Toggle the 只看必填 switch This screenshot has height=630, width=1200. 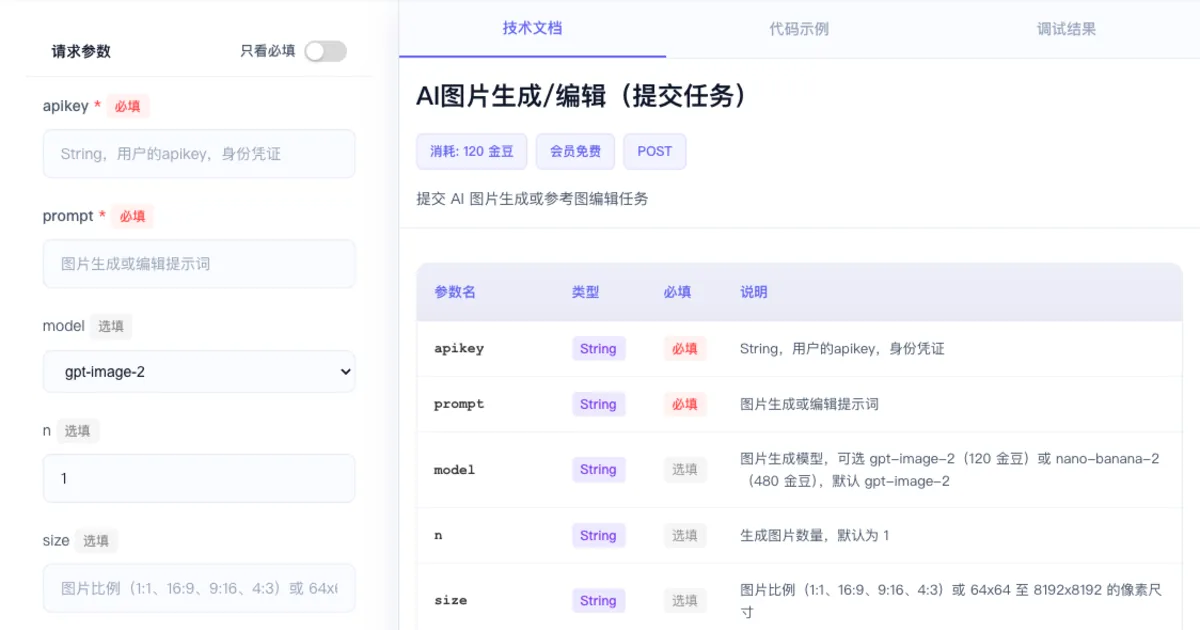point(325,51)
